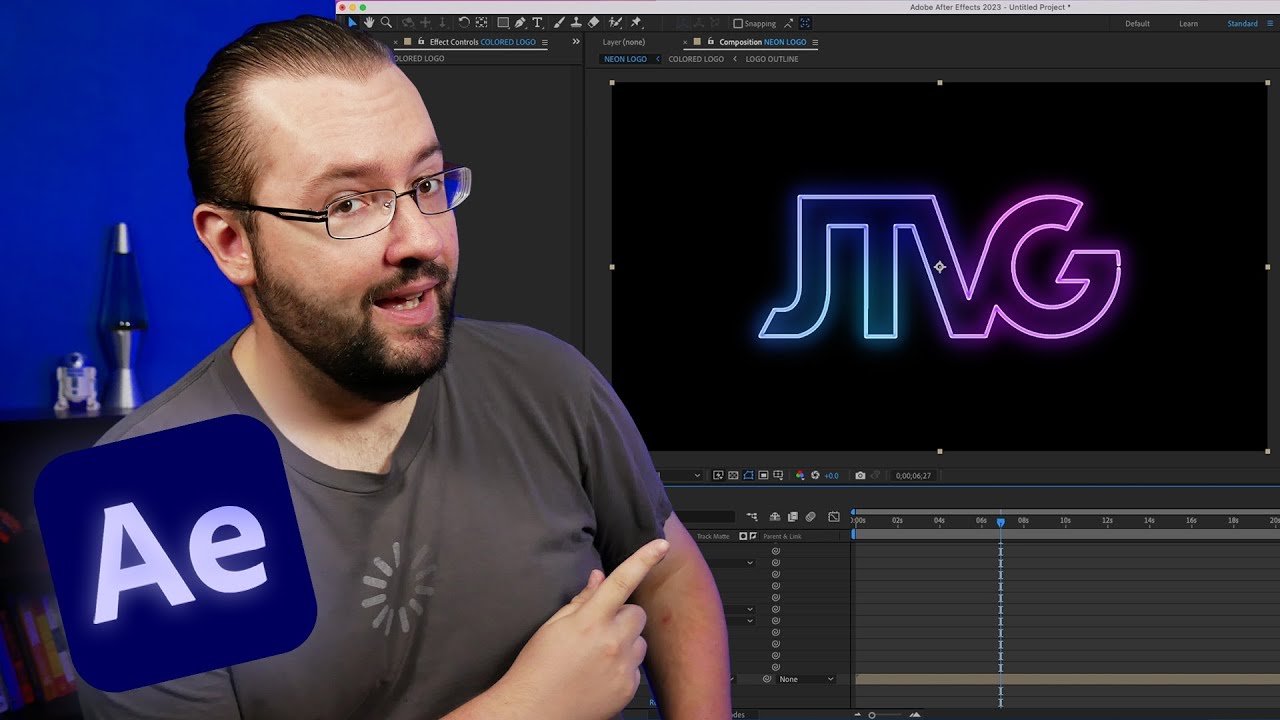Click the parent pick whip beside None dropdown

767,679
